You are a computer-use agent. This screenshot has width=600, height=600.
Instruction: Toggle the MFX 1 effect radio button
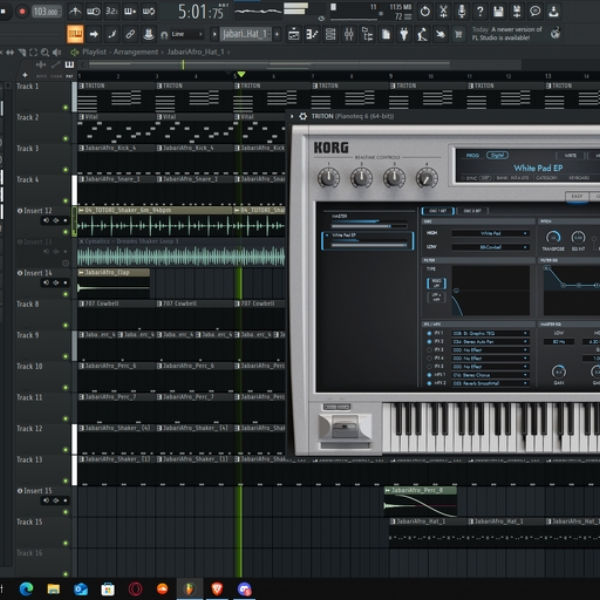click(429, 375)
